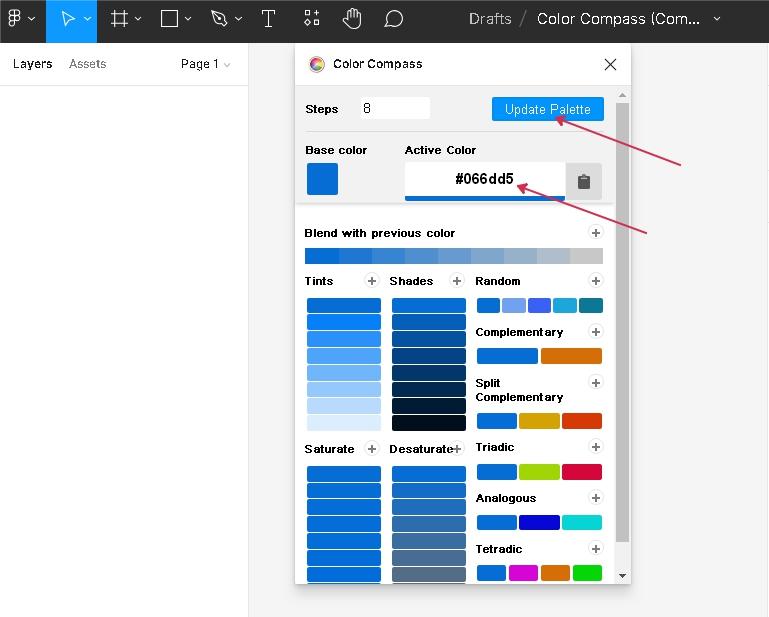Add Tetradic palette with plus icon

[x=596, y=549]
